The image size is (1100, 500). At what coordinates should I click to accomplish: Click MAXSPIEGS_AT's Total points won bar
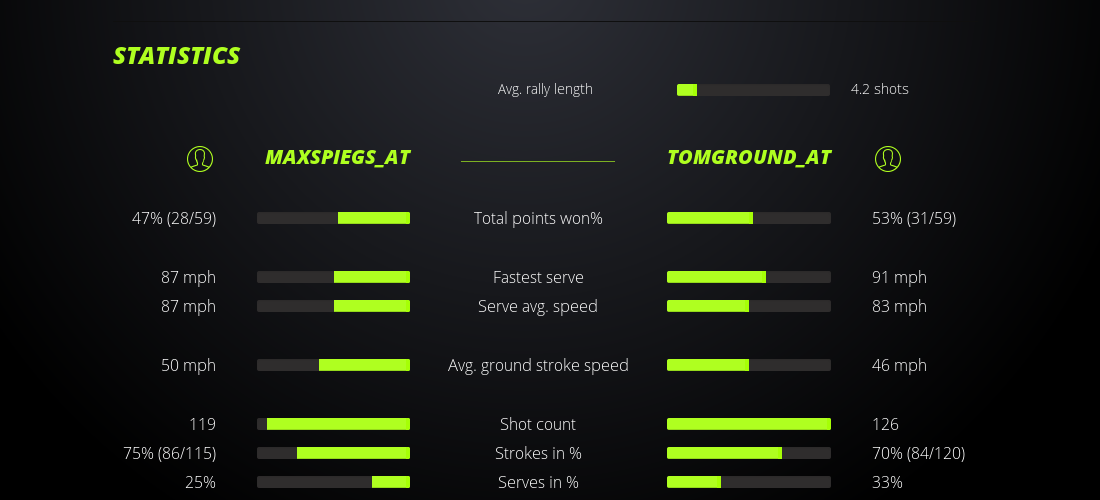[333, 218]
